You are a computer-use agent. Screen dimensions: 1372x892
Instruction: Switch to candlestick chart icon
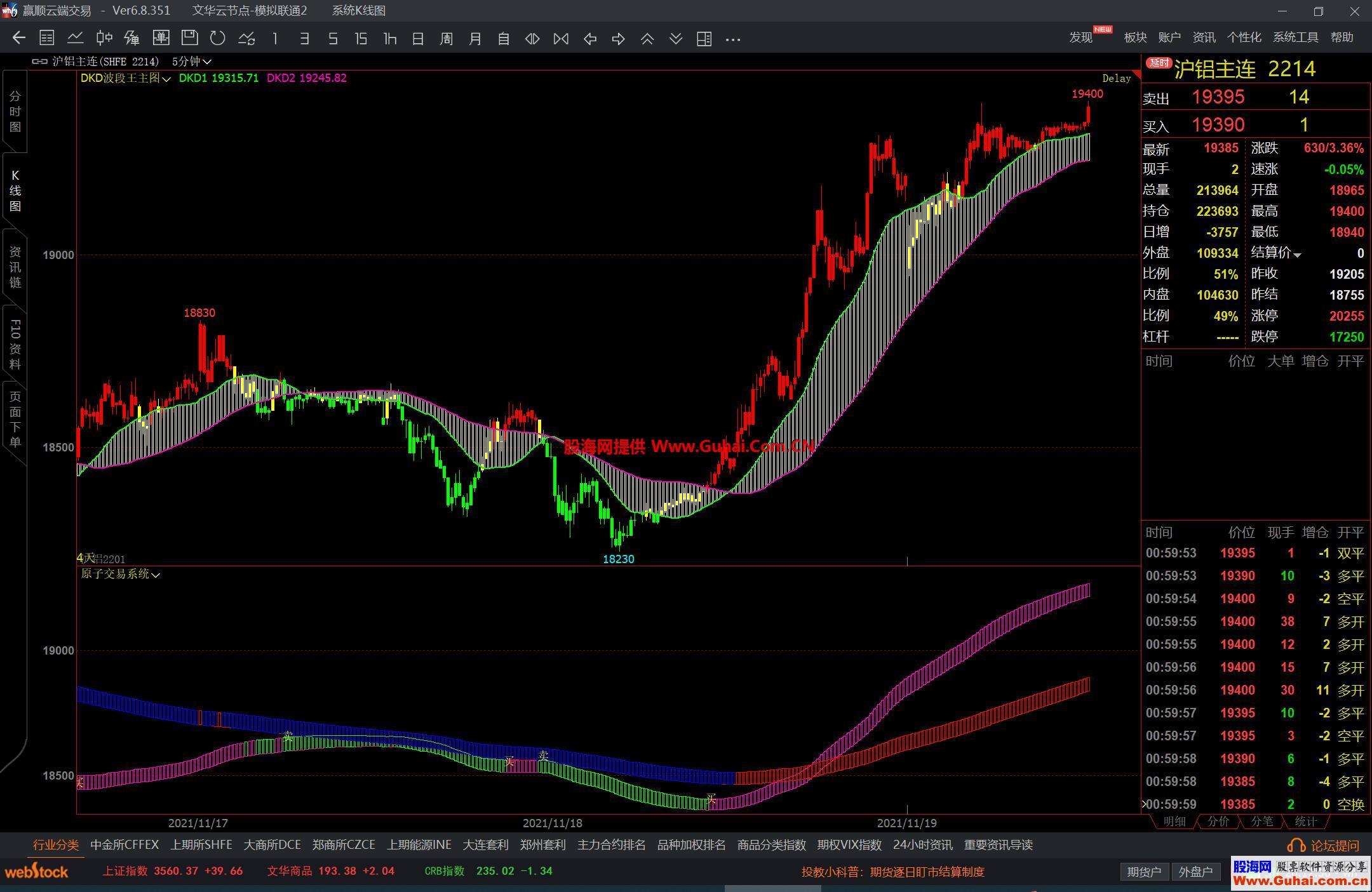tap(104, 38)
